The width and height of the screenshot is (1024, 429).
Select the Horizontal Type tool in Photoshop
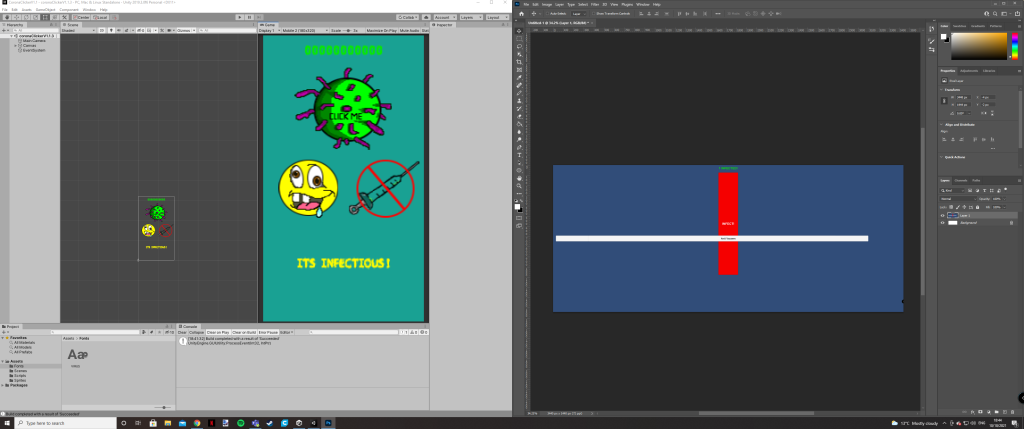[519, 156]
